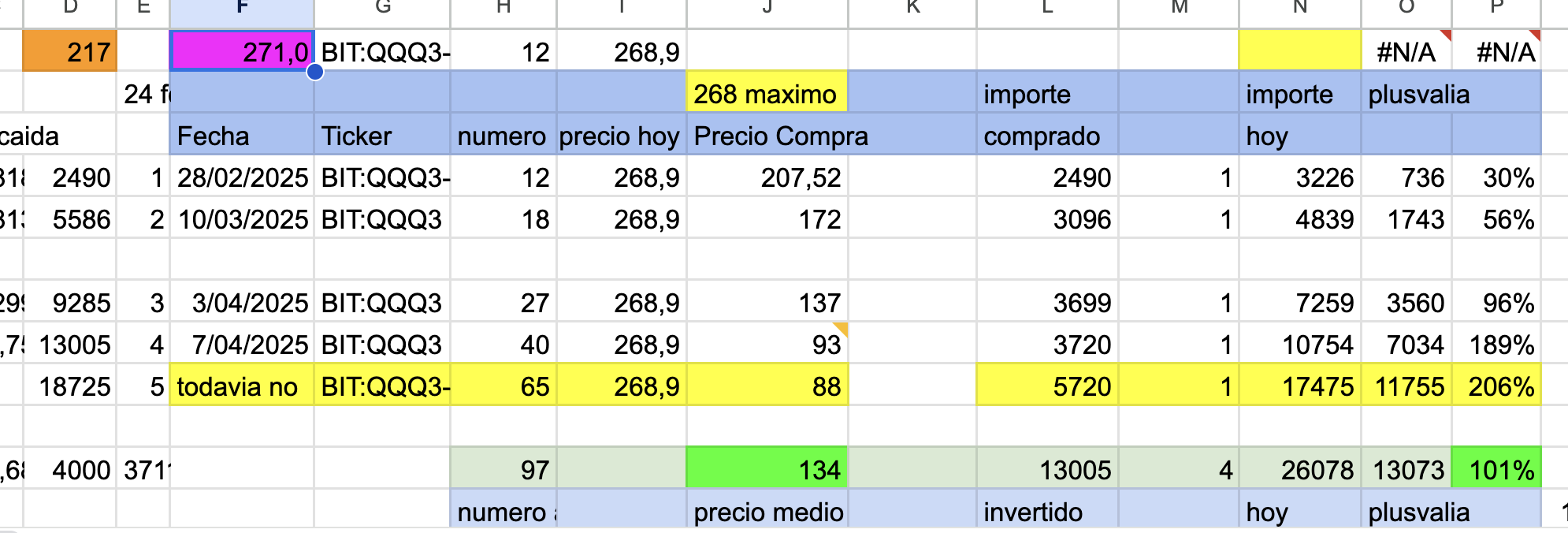Viewport: 1568px width, 533px height.
Task: Click the column N header
Action: [1300, 8]
